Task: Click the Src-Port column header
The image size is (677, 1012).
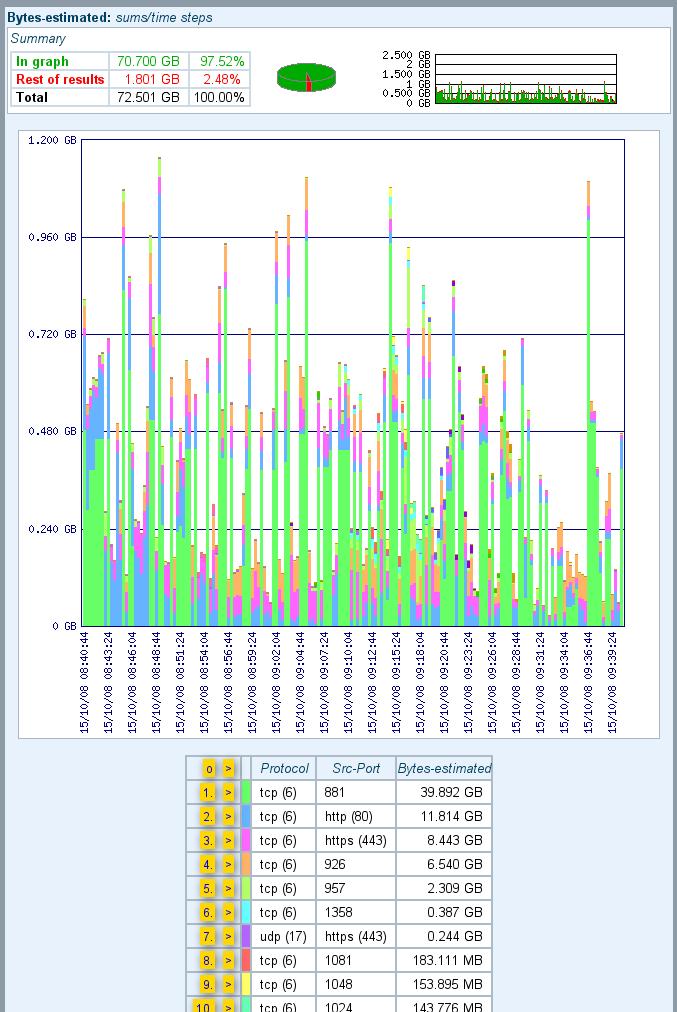Action: tap(356, 769)
